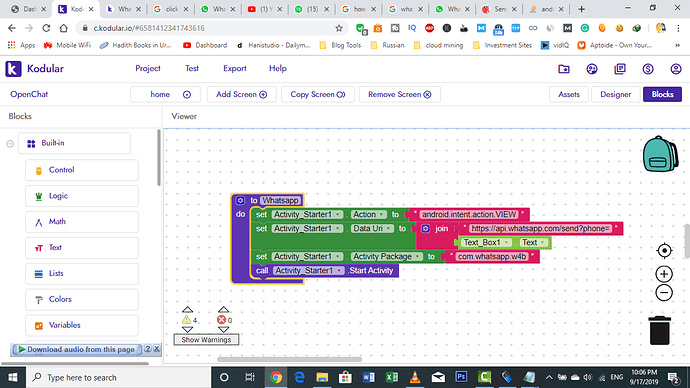Zoom in with the plus icon
The image size is (690, 388).
(x=664, y=274)
